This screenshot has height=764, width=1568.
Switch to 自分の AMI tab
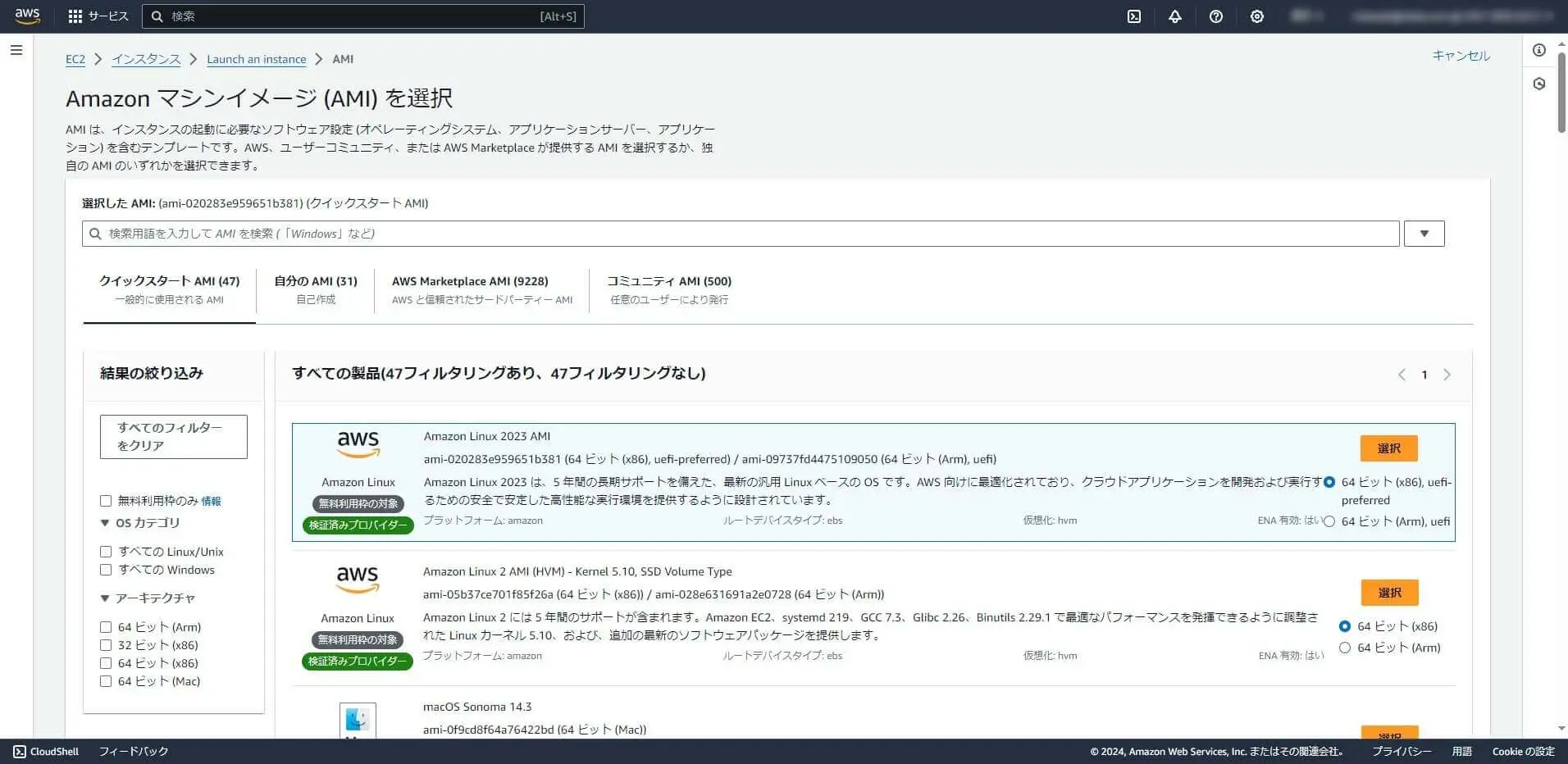pos(316,290)
